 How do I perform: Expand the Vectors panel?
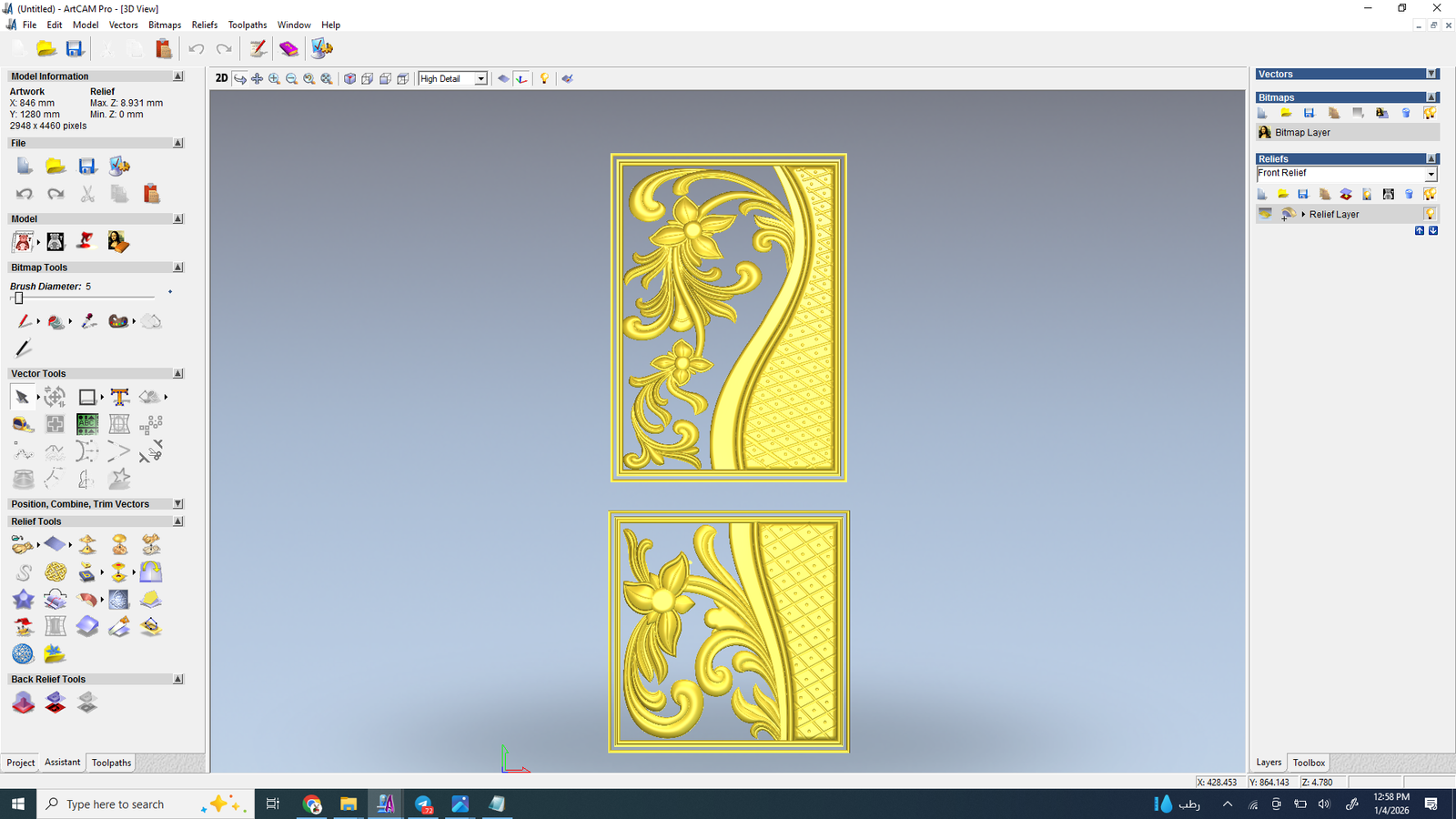[x=1431, y=75]
